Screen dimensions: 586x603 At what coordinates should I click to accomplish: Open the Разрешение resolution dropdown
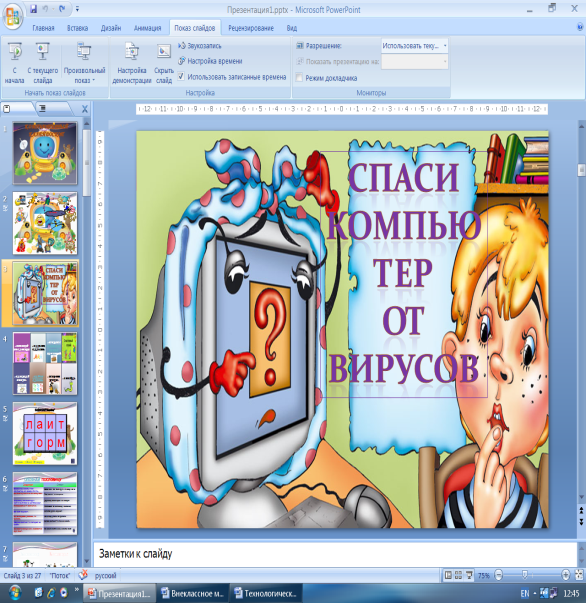tap(415, 46)
